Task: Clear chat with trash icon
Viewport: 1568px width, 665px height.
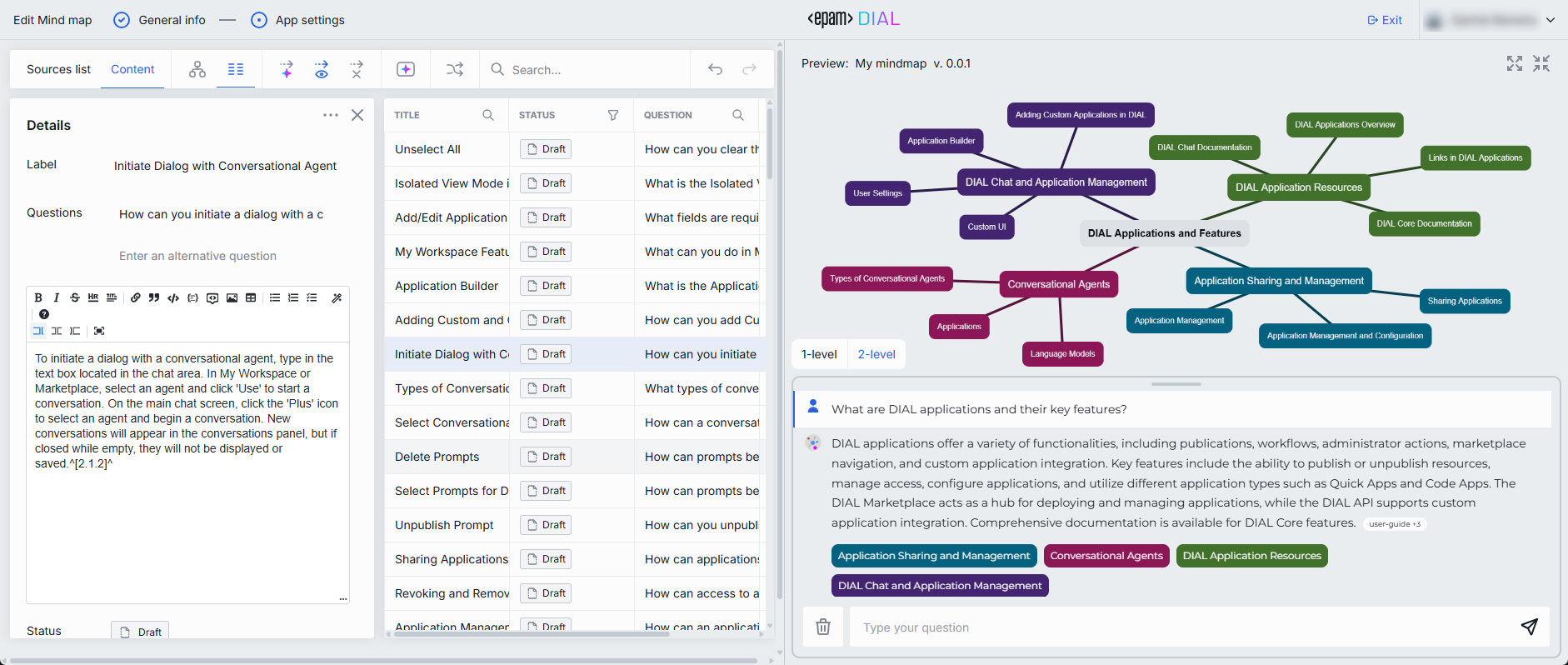Action: pyautogui.click(x=823, y=627)
